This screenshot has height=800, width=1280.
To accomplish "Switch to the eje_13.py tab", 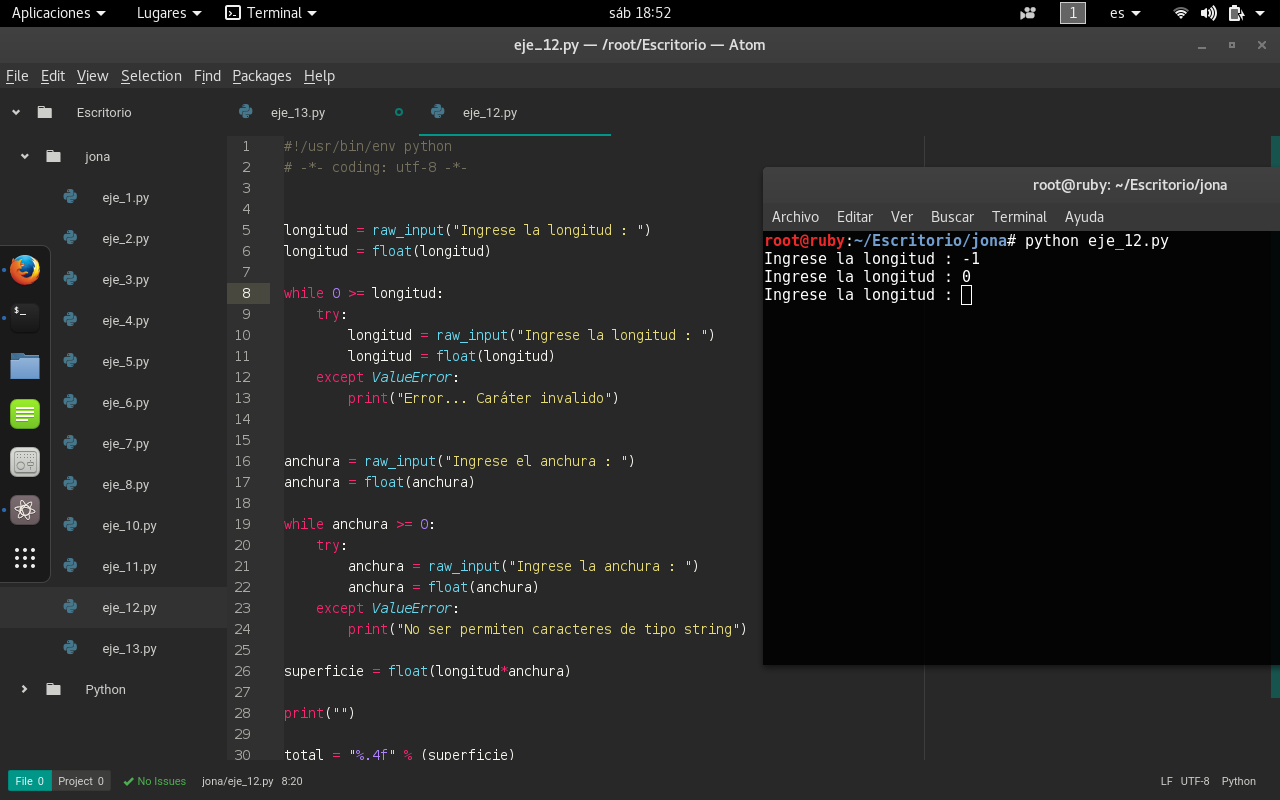I will tap(297, 112).
